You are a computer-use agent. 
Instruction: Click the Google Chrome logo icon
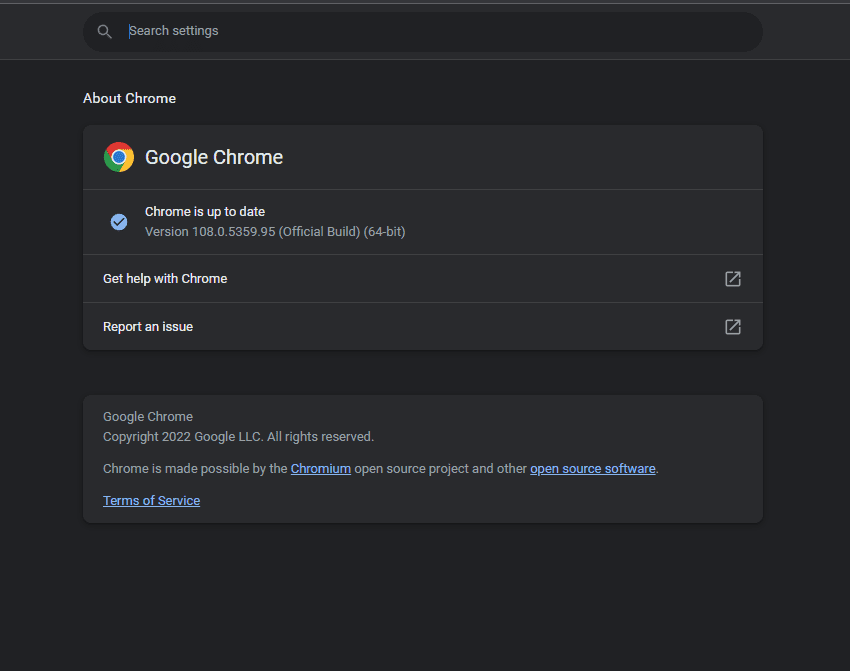pyautogui.click(x=119, y=157)
